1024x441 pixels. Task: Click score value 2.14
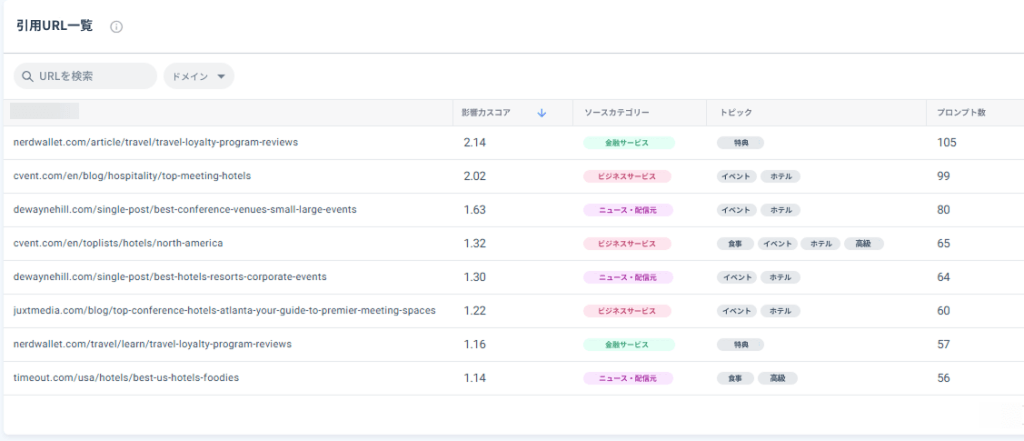tap(475, 142)
